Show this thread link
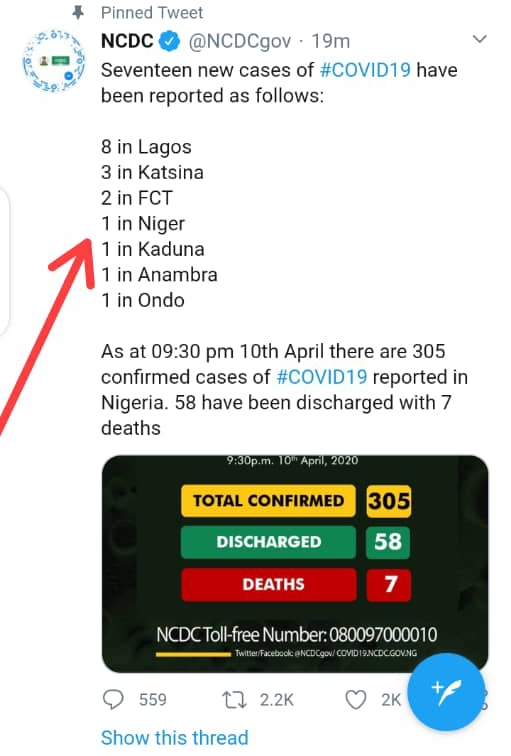 (x=175, y=738)
